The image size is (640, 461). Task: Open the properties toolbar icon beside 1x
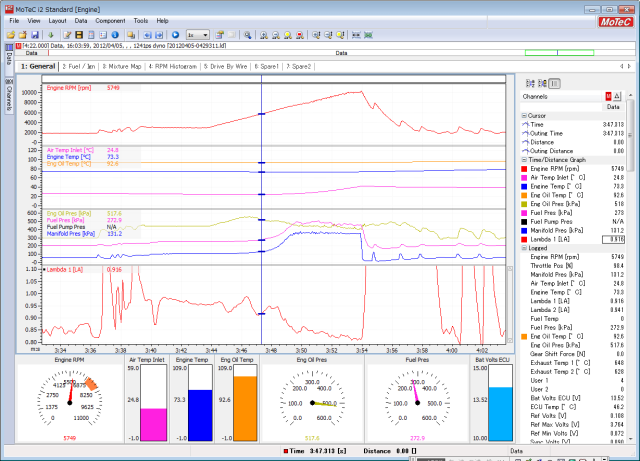(220, 35)
